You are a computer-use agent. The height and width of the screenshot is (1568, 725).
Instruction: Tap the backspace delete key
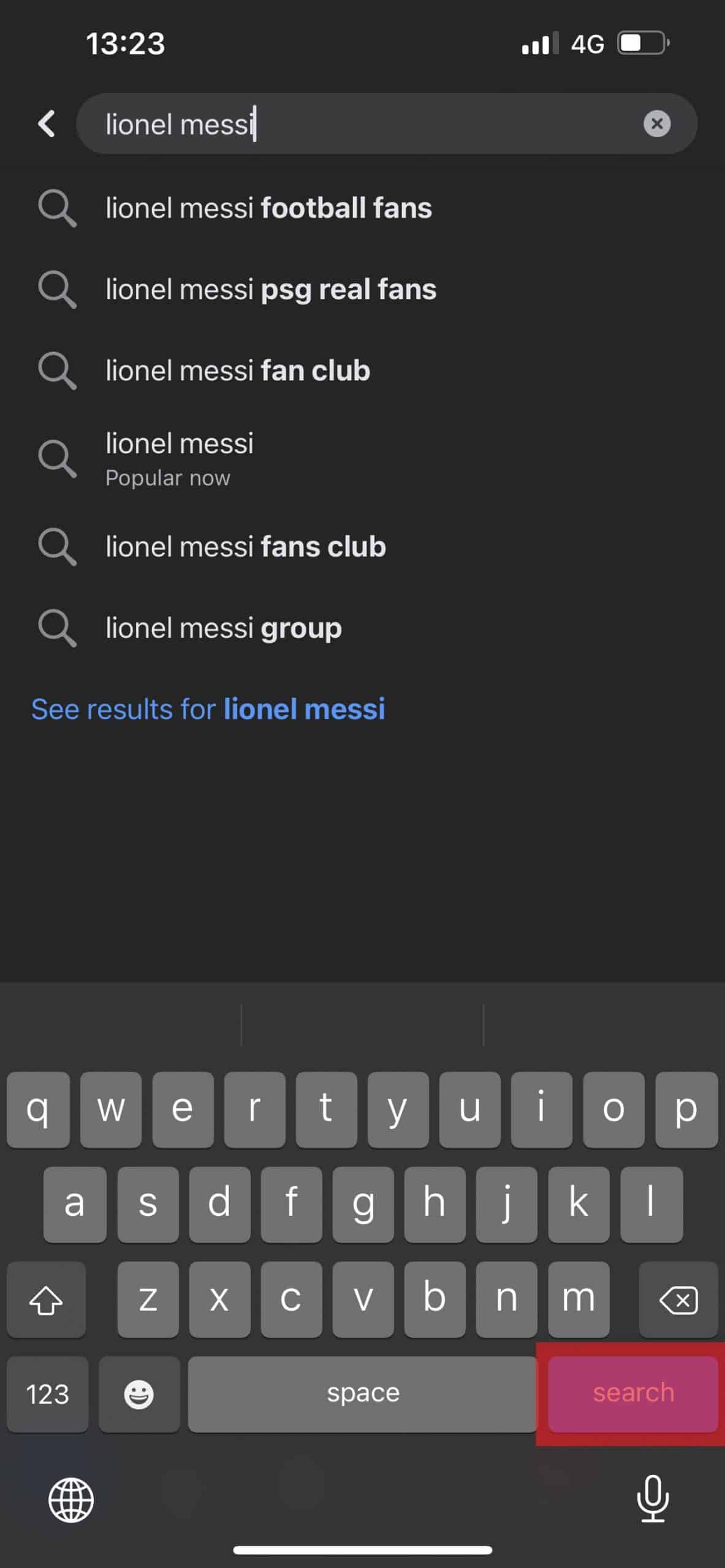tap(678, 1299)
